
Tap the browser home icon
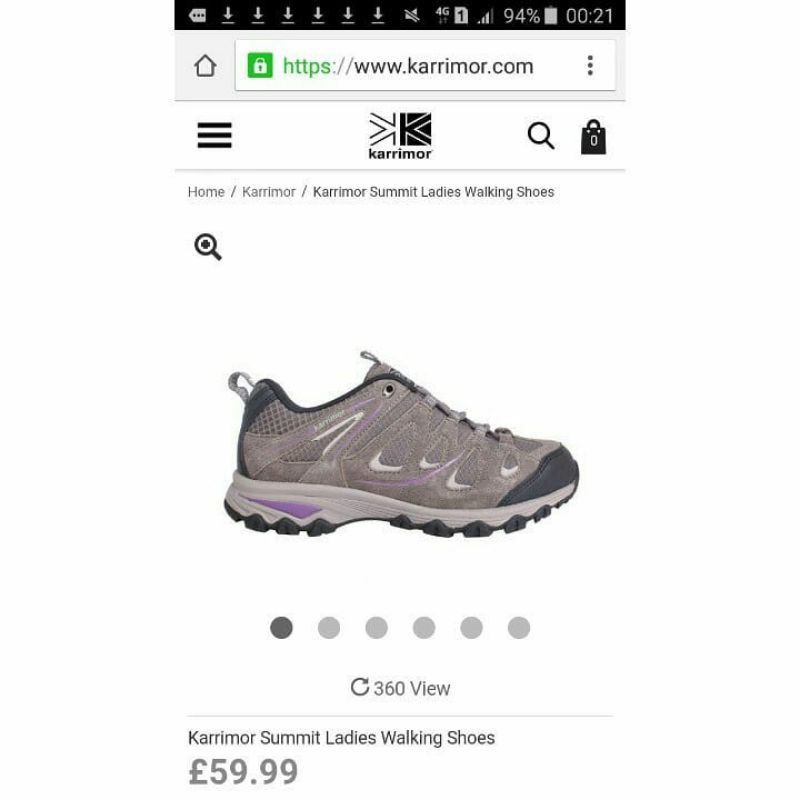click(x=205, y=66)
